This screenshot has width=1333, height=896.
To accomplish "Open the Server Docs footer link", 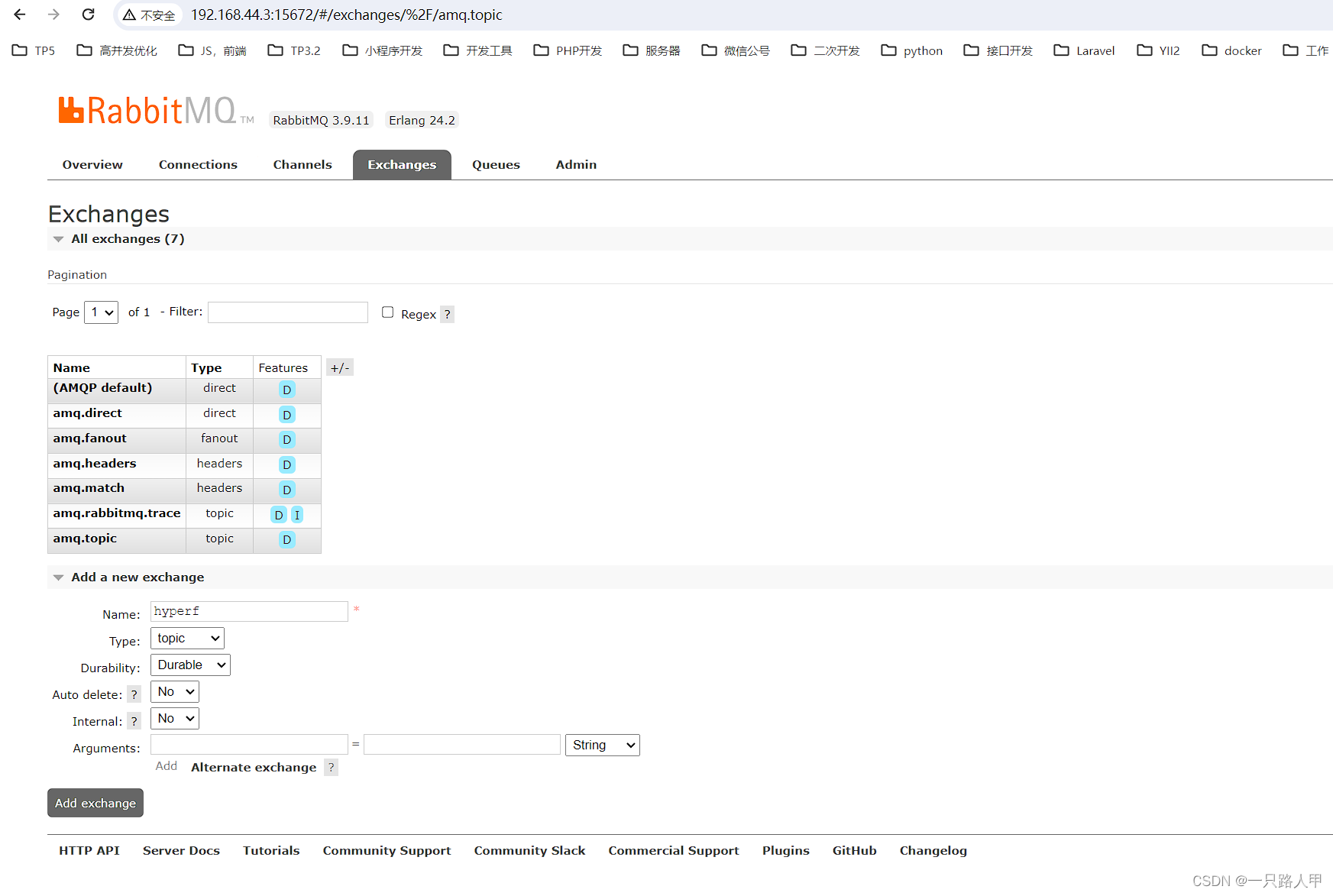I will (181, 851).
